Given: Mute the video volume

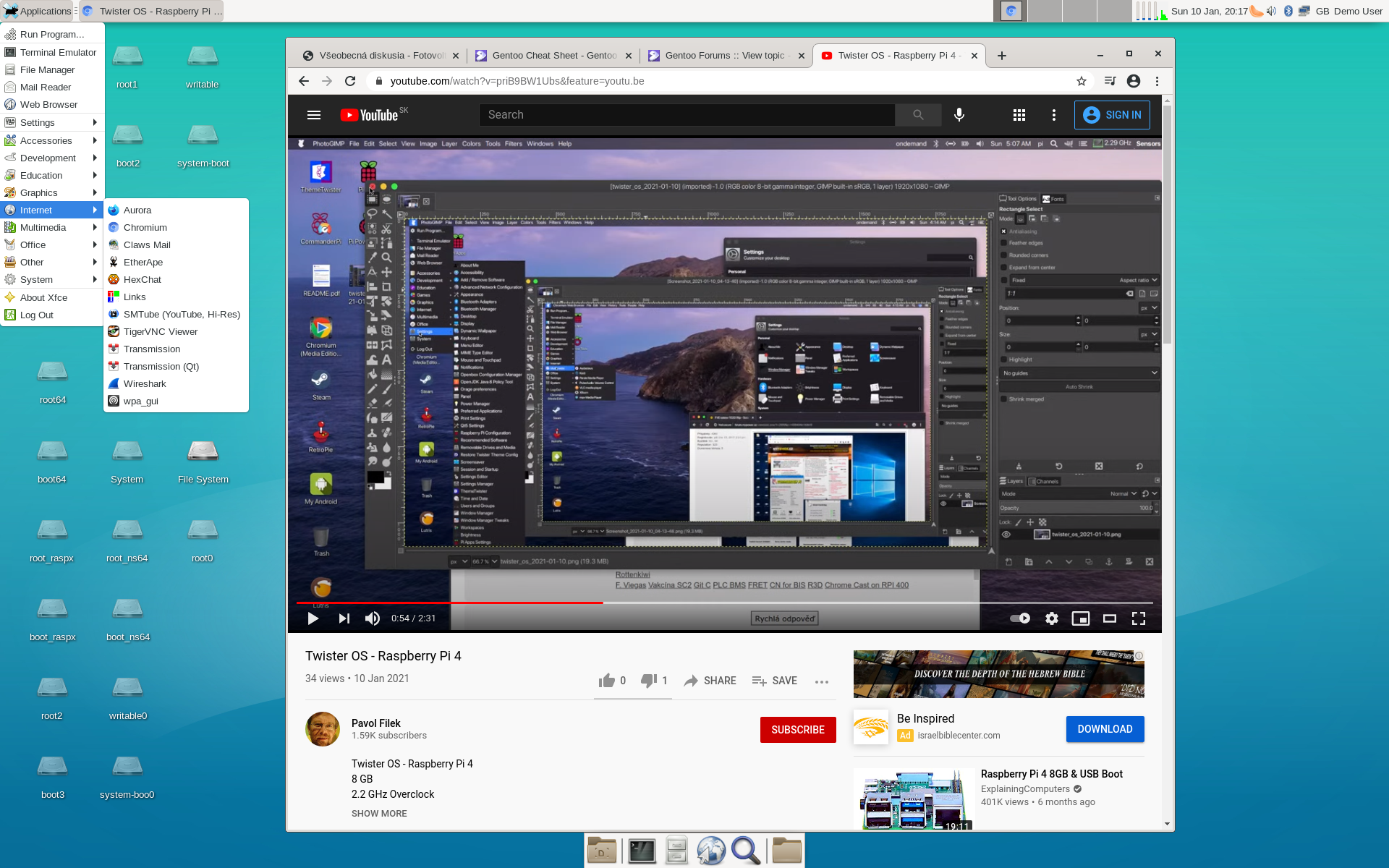Looking at the screenshot, I should pos(373,618).
